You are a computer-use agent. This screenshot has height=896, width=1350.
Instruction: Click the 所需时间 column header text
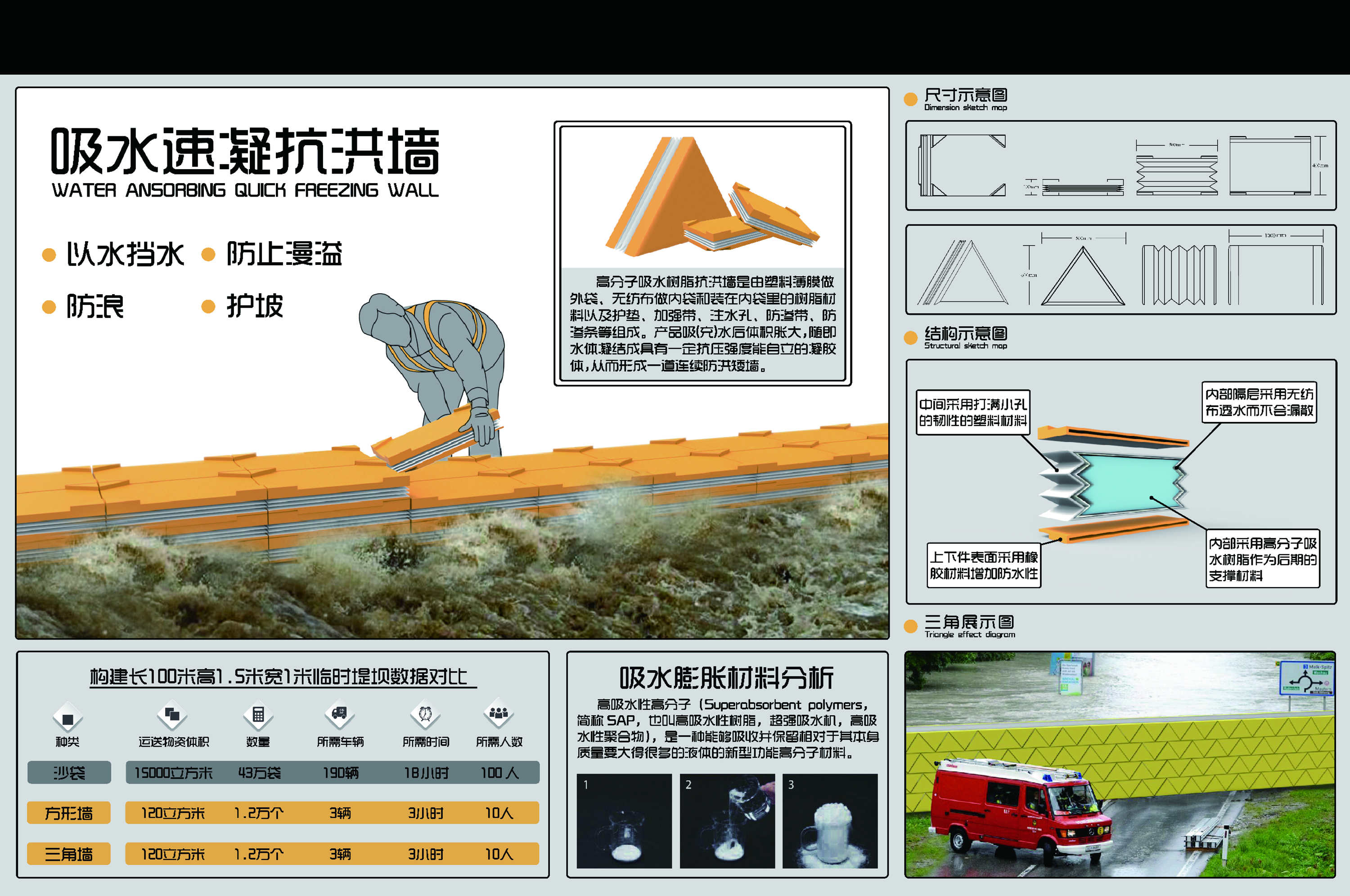(x=426, y=742)
